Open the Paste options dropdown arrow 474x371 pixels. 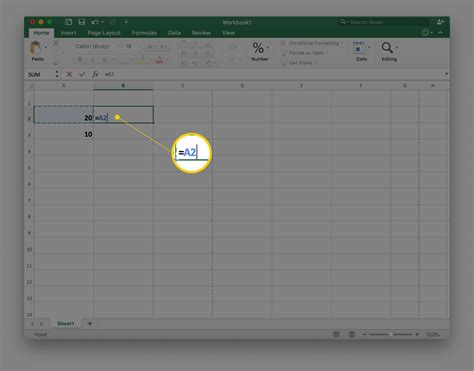(x=46, y=47)
